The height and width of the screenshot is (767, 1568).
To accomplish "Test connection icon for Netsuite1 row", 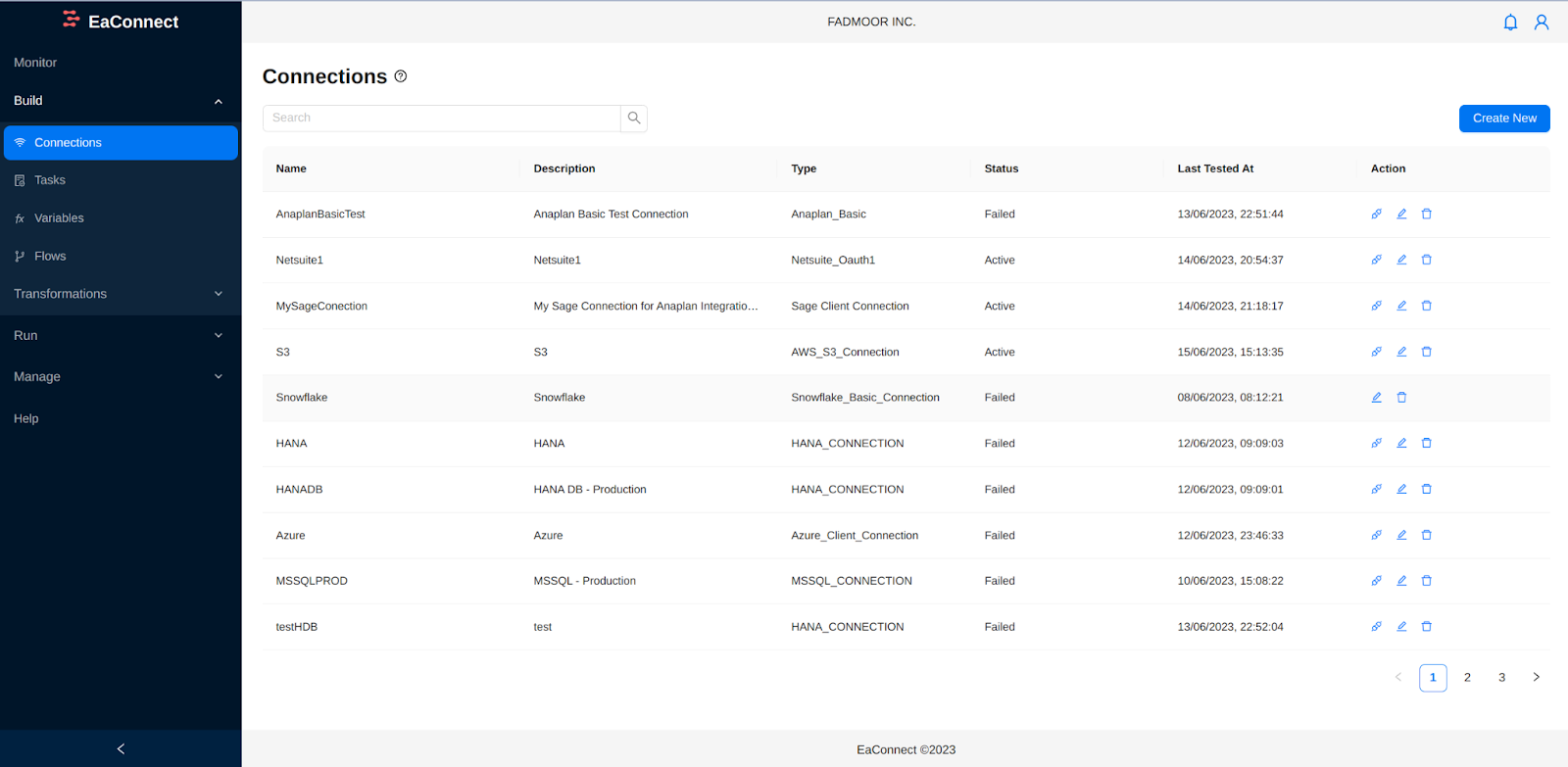I will (x=1376, y=260).
